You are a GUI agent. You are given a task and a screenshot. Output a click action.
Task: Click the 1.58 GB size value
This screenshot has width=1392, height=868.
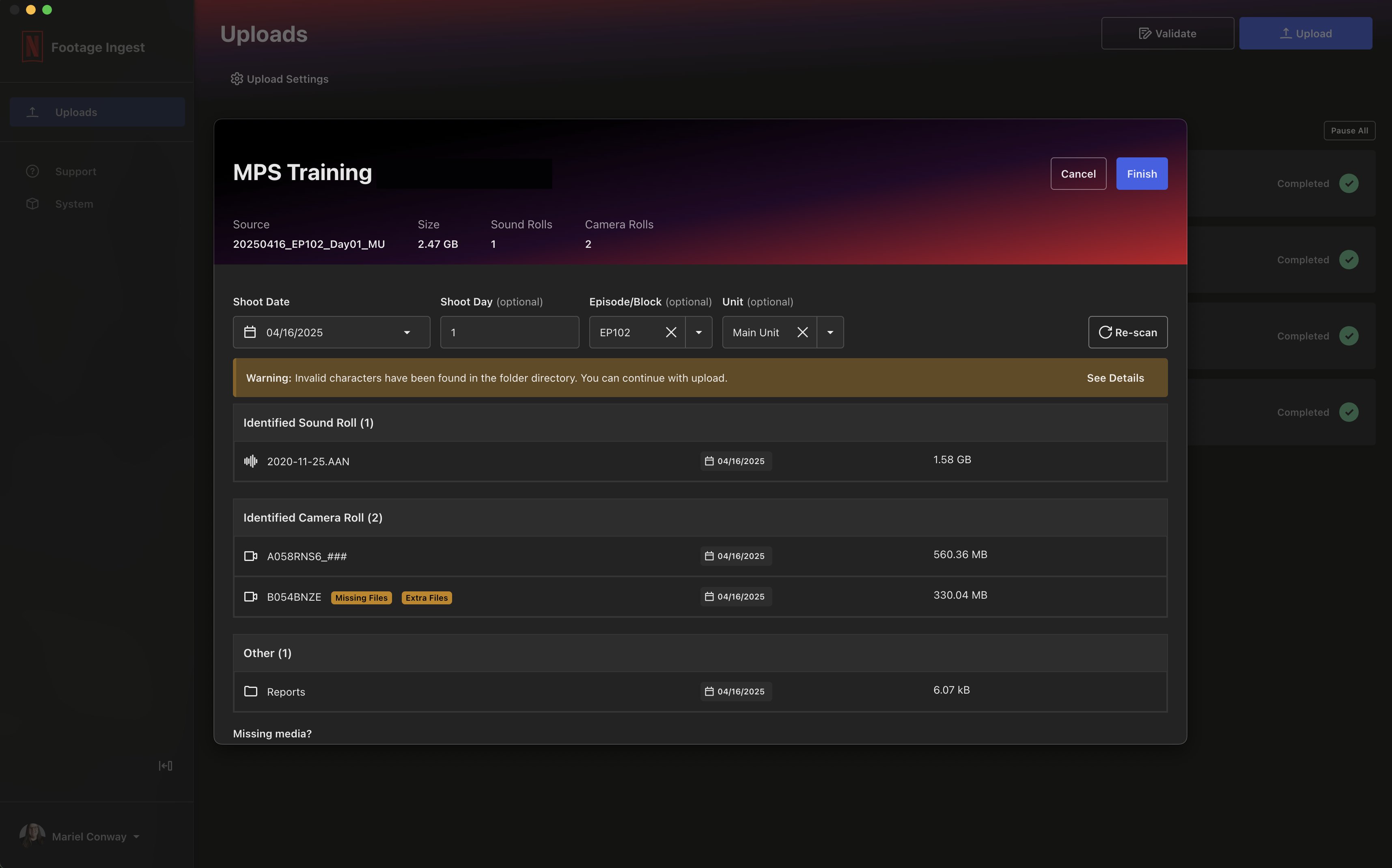[x=952, y=459]
